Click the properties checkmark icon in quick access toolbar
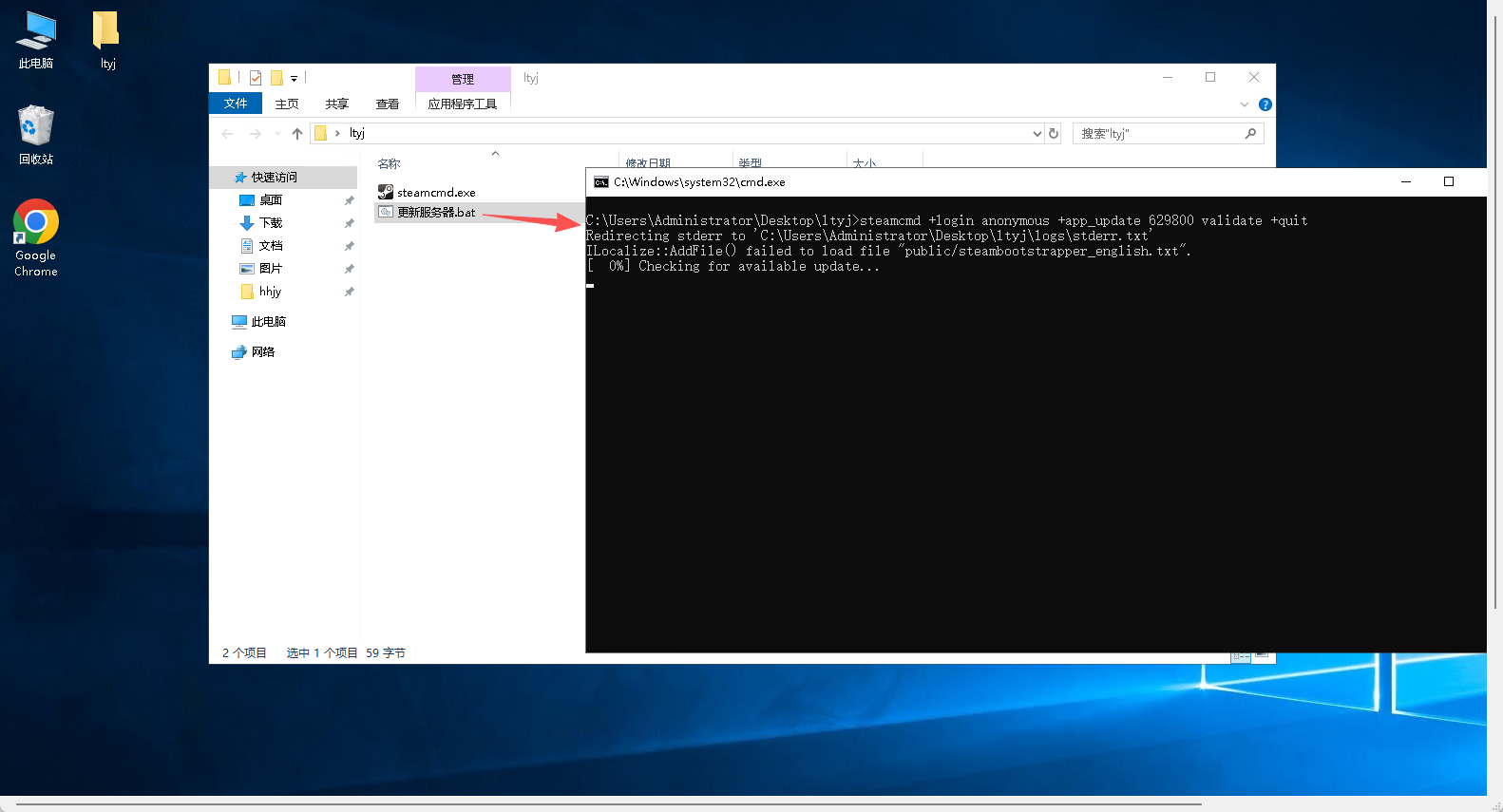Viewport: 1503px width, 812px height. pos(256,78)
